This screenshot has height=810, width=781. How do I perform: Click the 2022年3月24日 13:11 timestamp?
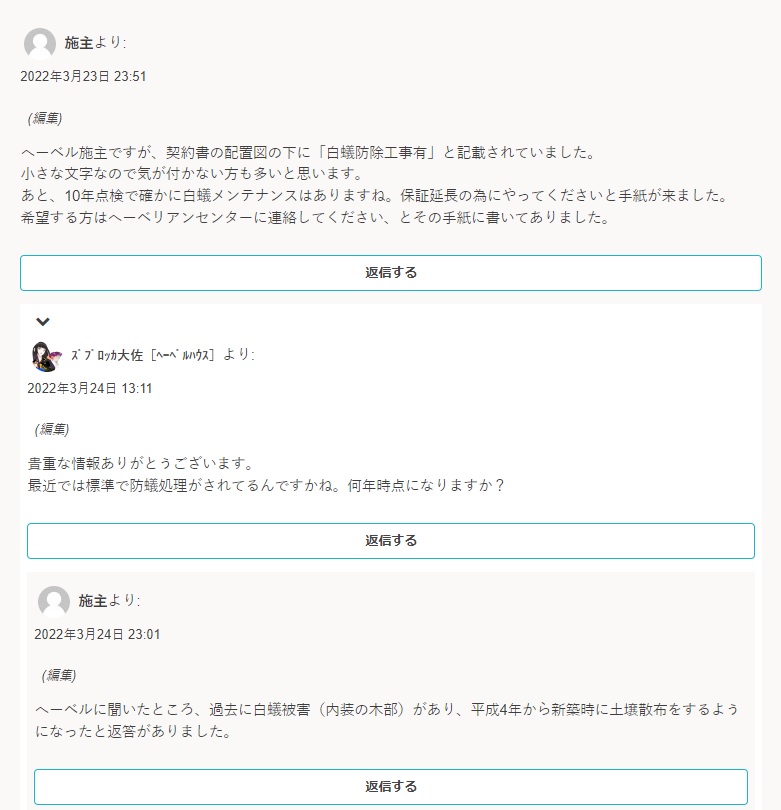coord(90,388)
